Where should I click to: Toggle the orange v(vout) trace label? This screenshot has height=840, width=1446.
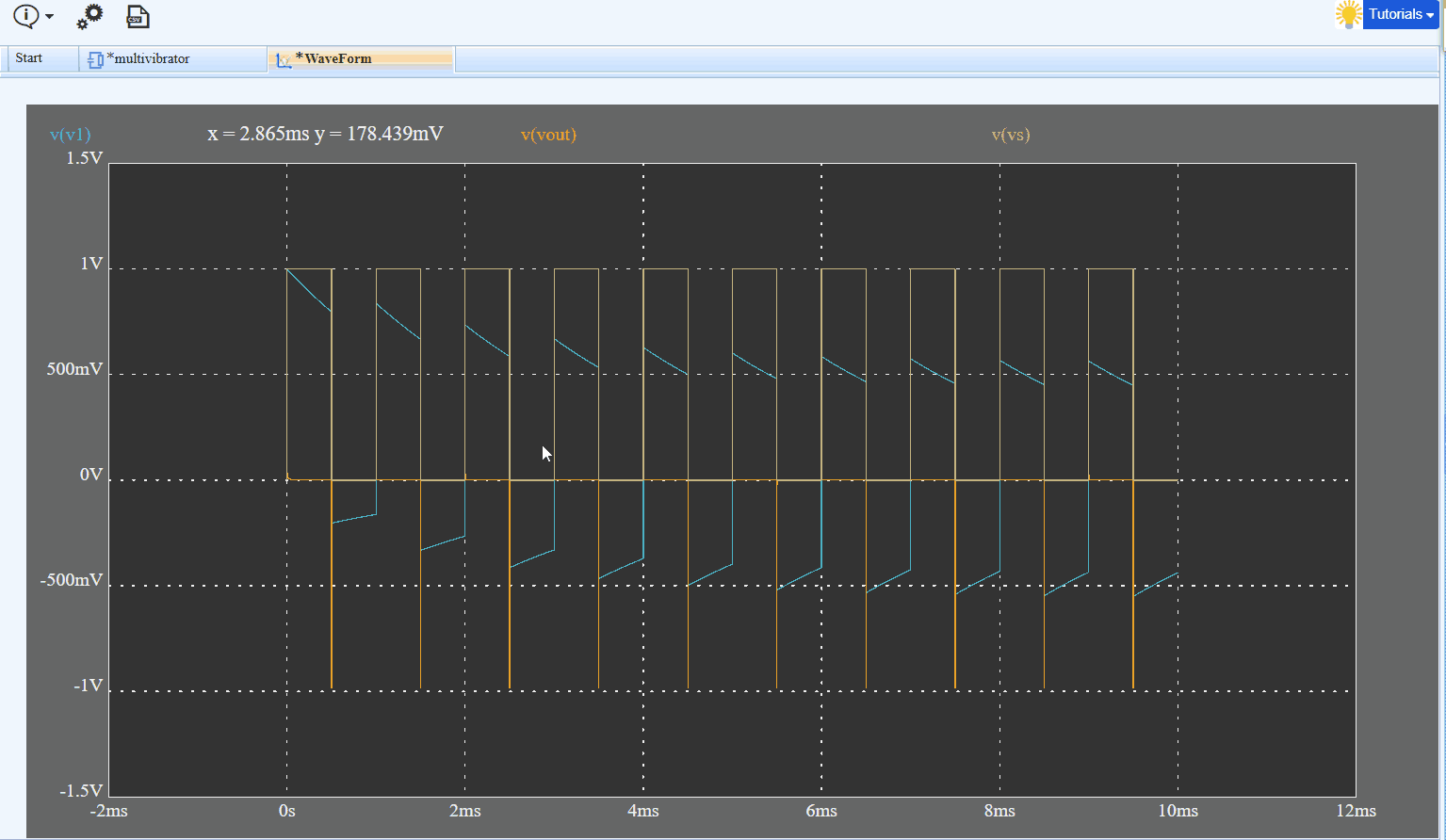(x=548, y=134)
